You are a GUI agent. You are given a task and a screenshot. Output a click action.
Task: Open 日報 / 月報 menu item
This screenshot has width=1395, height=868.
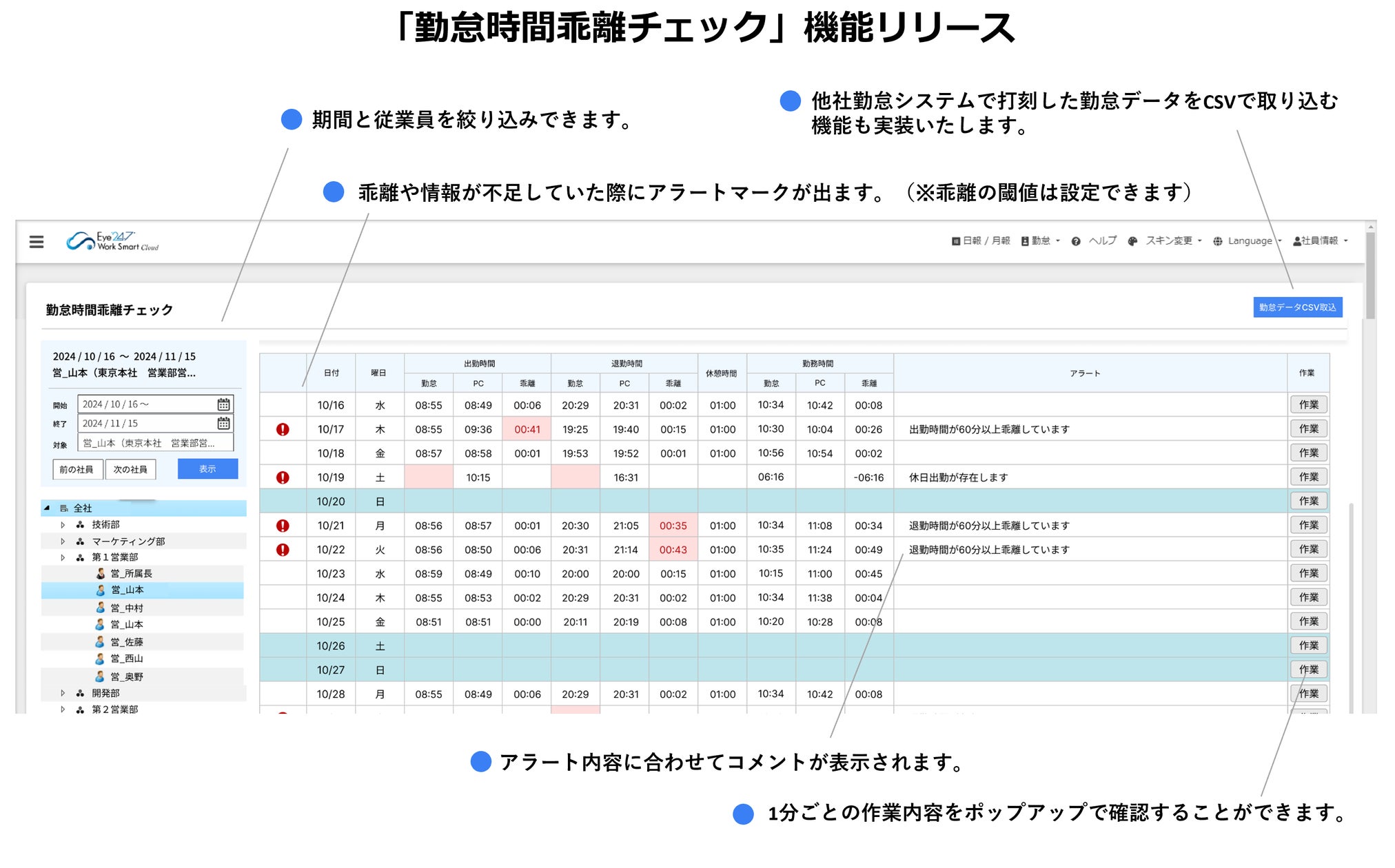pos(981,241)
